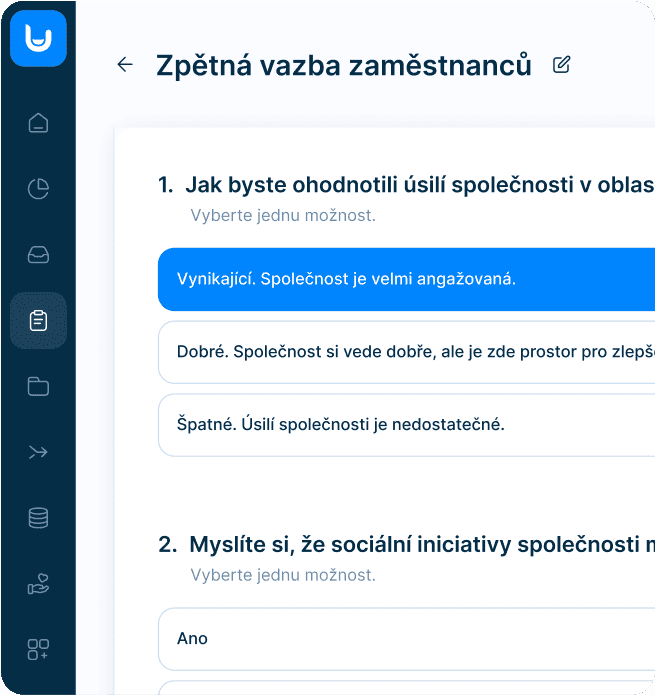
Task: Click the back arrow next to title
Action: (x=125, y=65)
